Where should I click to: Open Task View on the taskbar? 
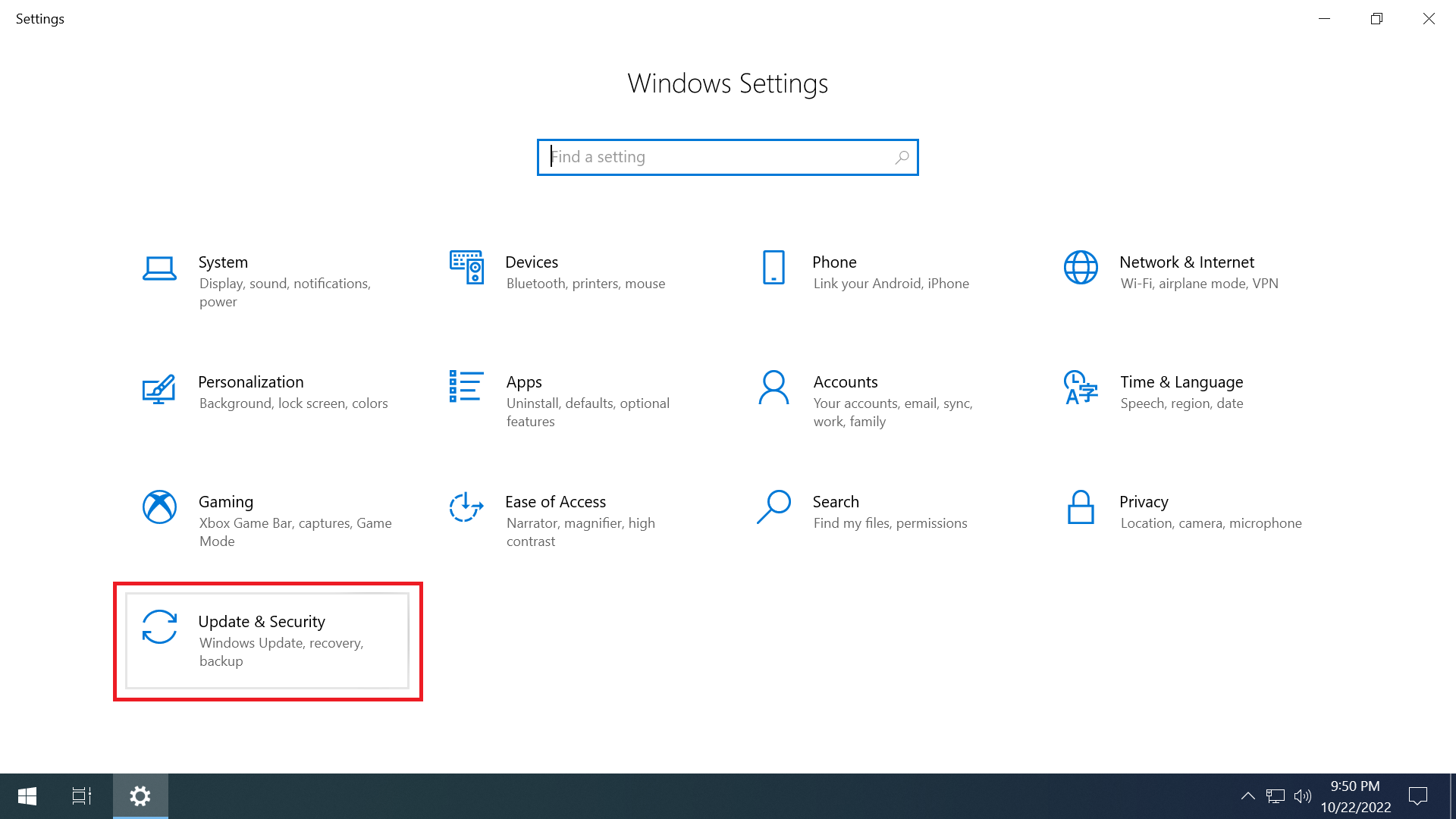click(x=82, y=796)
